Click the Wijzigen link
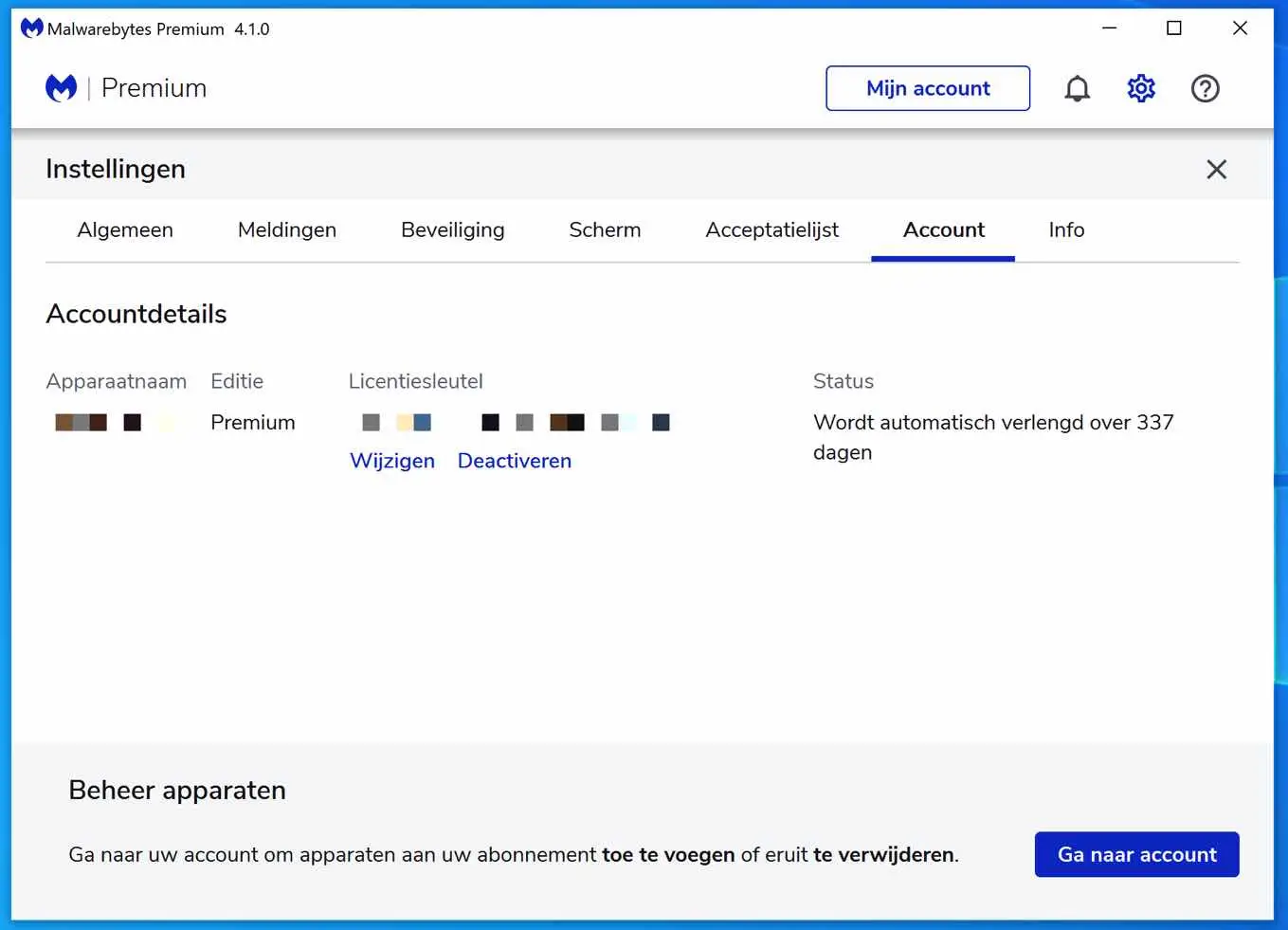The height and width of the screenshot is (930, 1288). (392, 461)
